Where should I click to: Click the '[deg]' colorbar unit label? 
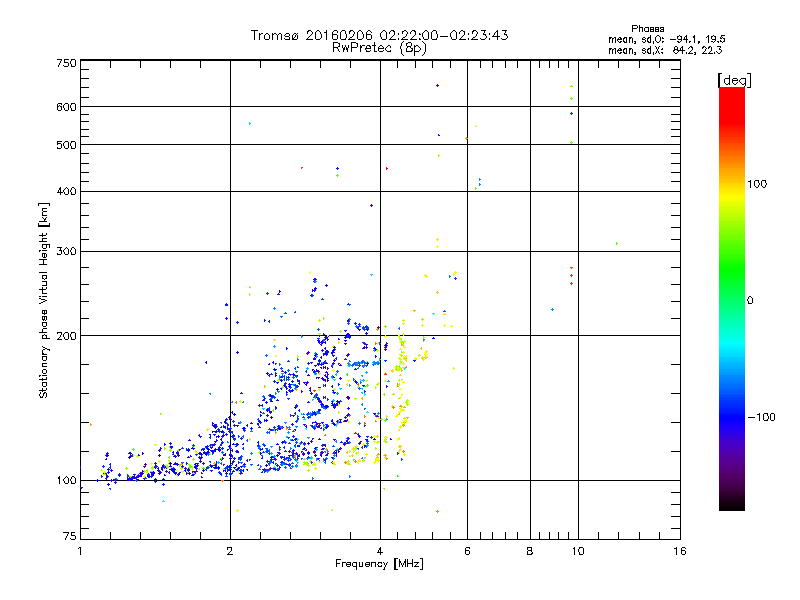tap(734, 81)
